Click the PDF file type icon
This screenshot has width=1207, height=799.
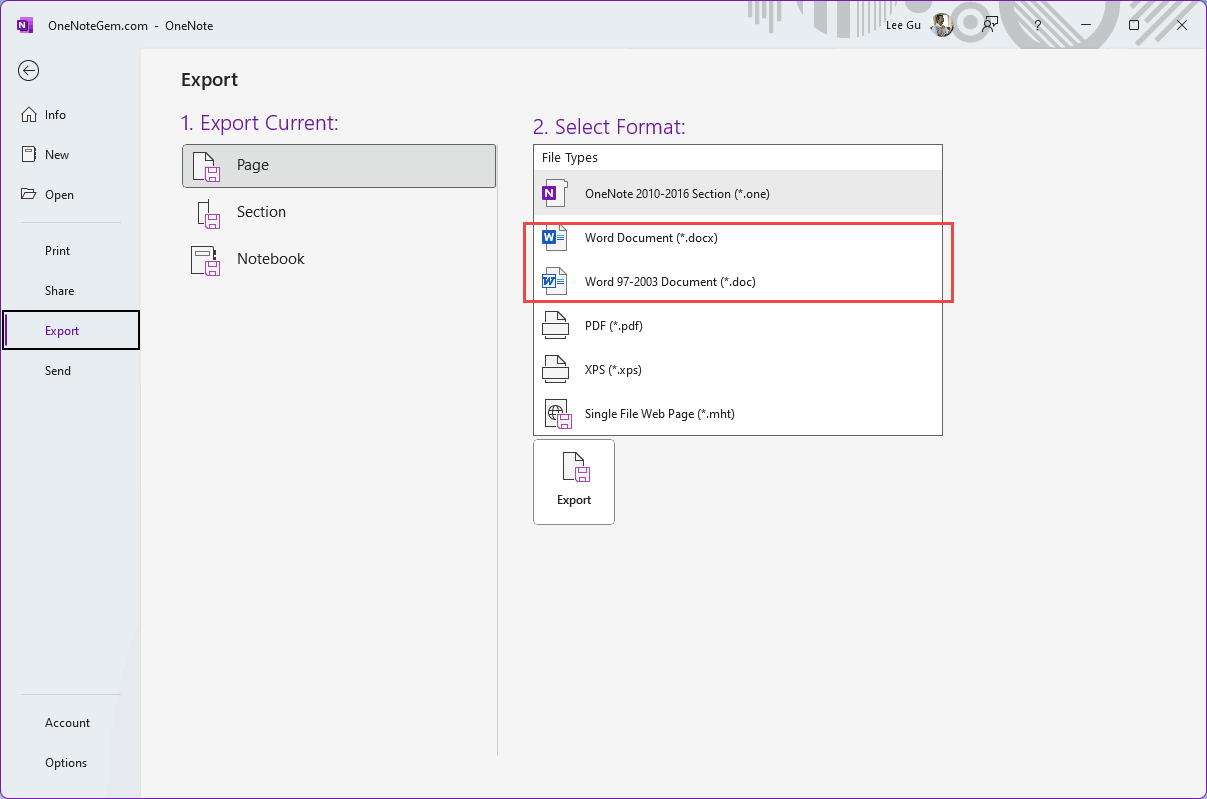[554, 326]
